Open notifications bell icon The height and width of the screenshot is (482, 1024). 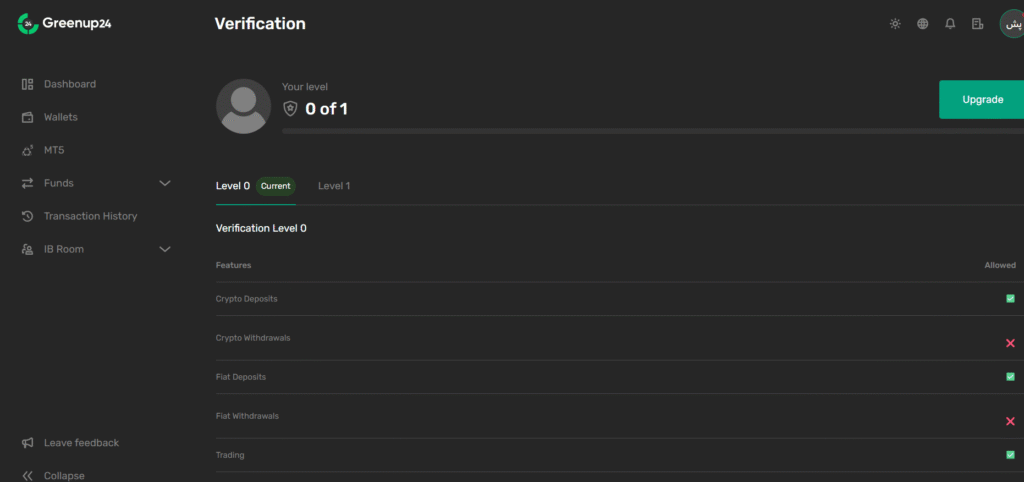tap(950, 24)
